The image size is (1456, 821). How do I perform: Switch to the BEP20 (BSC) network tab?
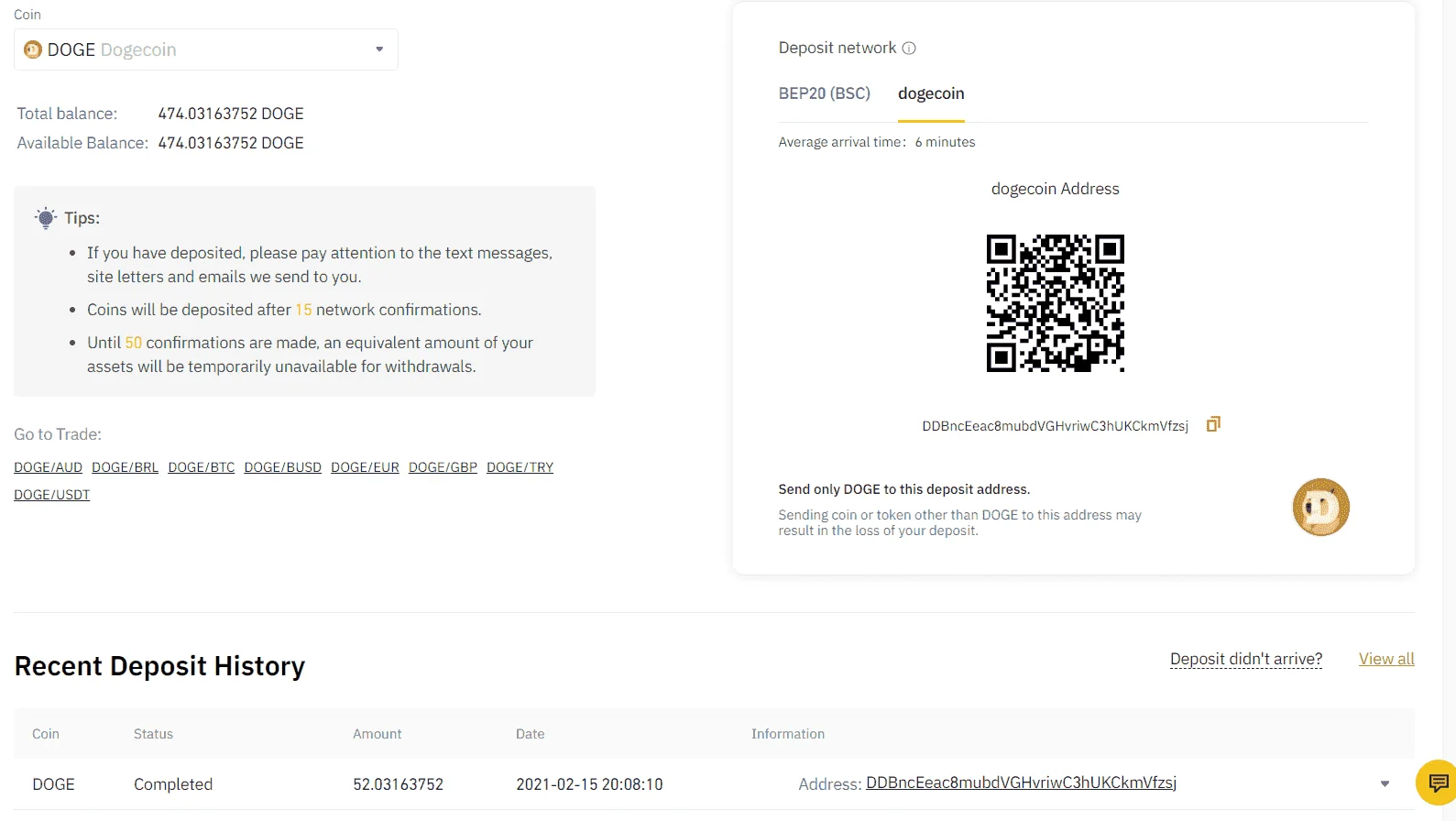825,93
